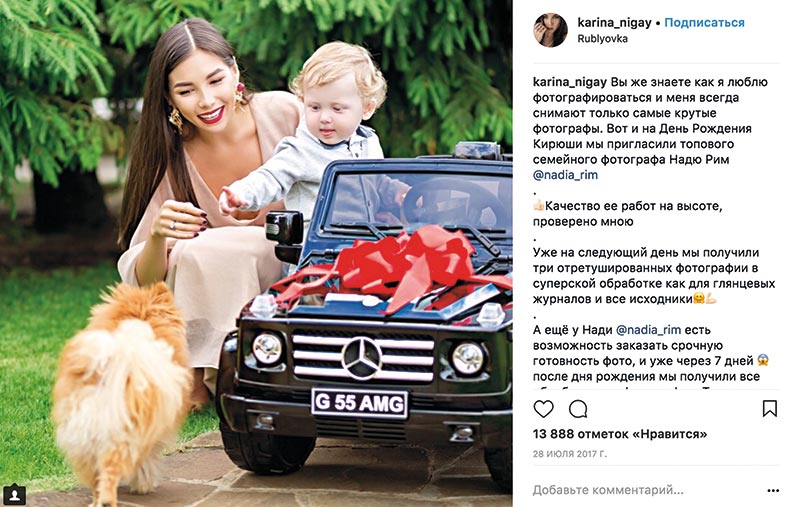Open karina_nigay username in header
800x507 pixels.
614,22
